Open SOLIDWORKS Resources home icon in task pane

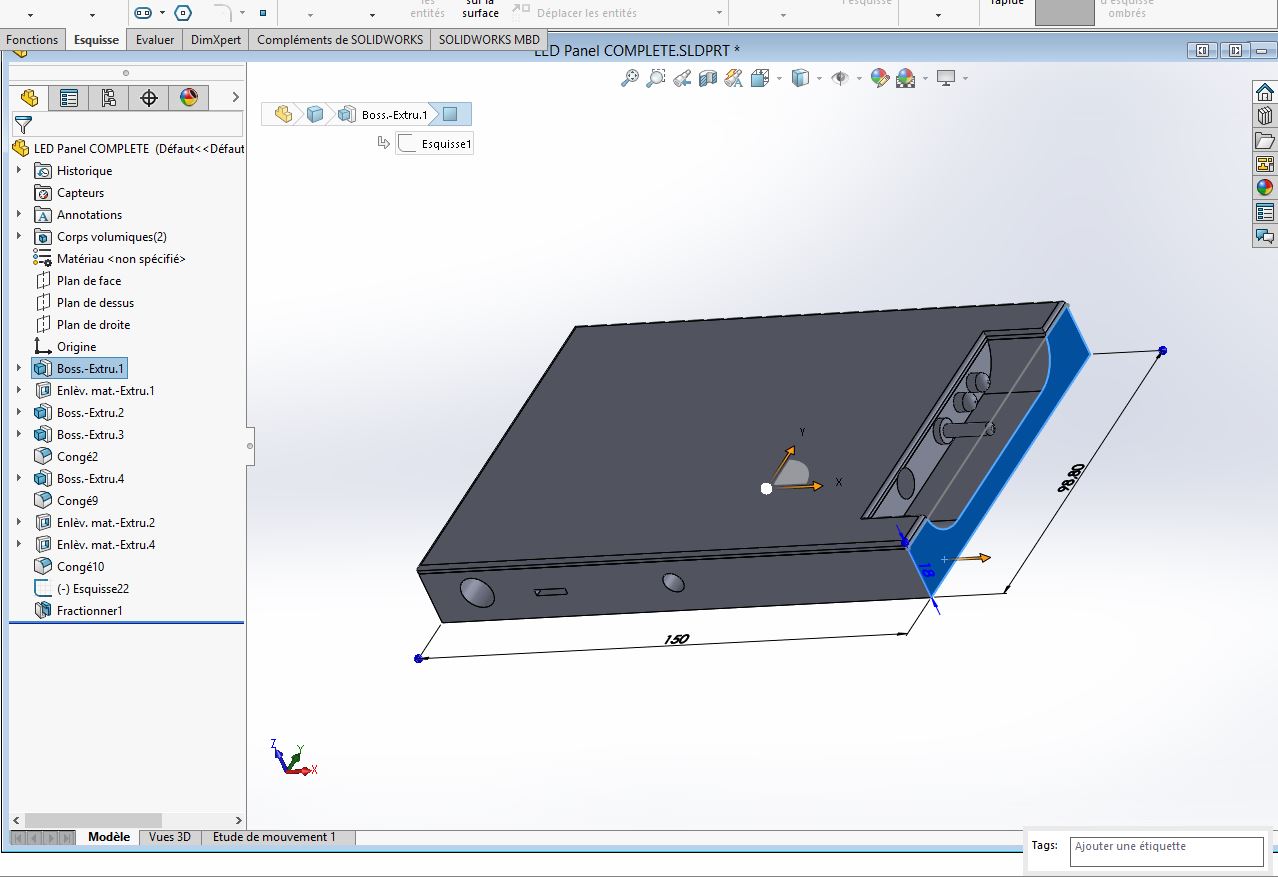coord(1265,92)
